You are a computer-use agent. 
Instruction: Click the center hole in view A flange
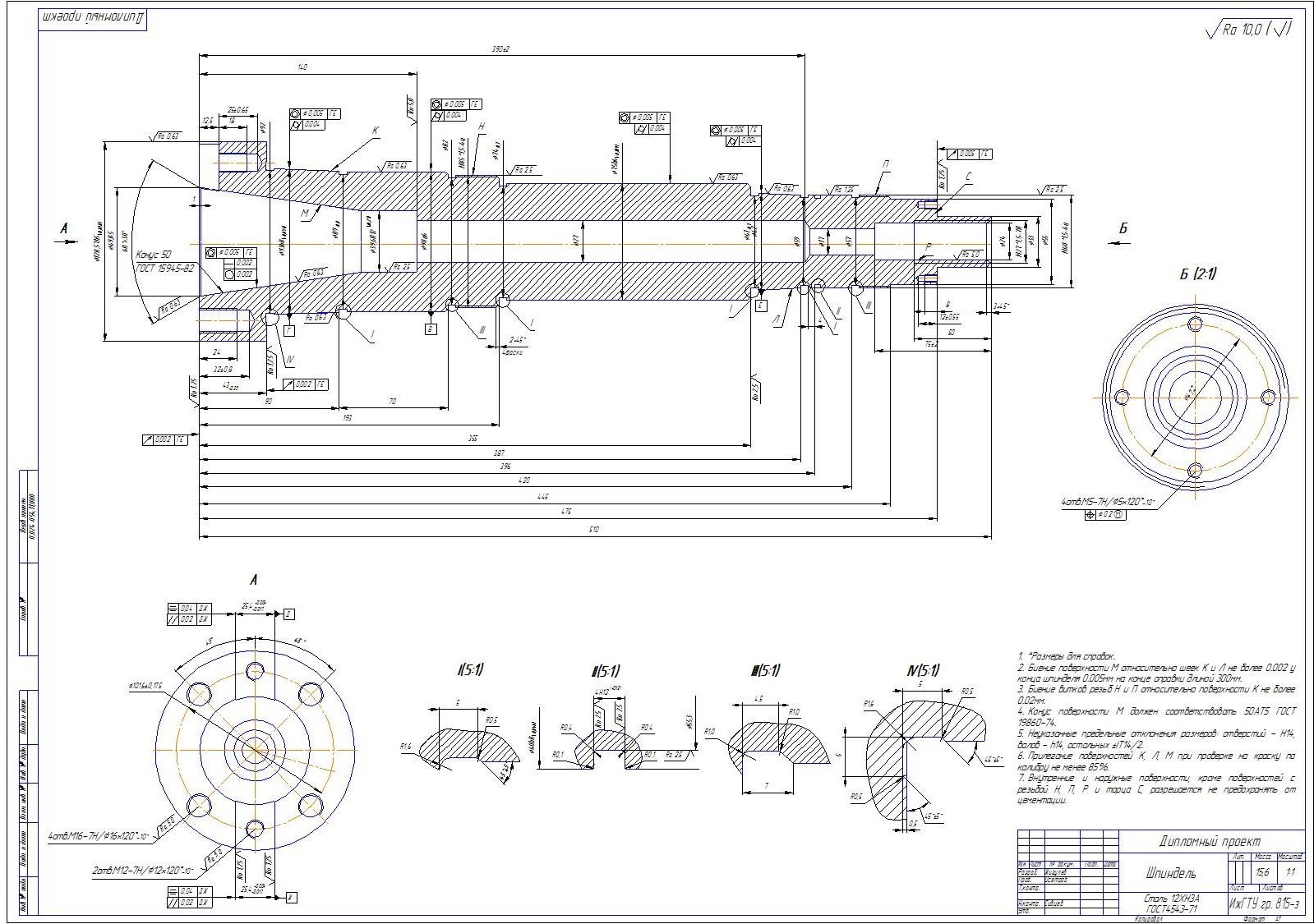click(255, 748)
